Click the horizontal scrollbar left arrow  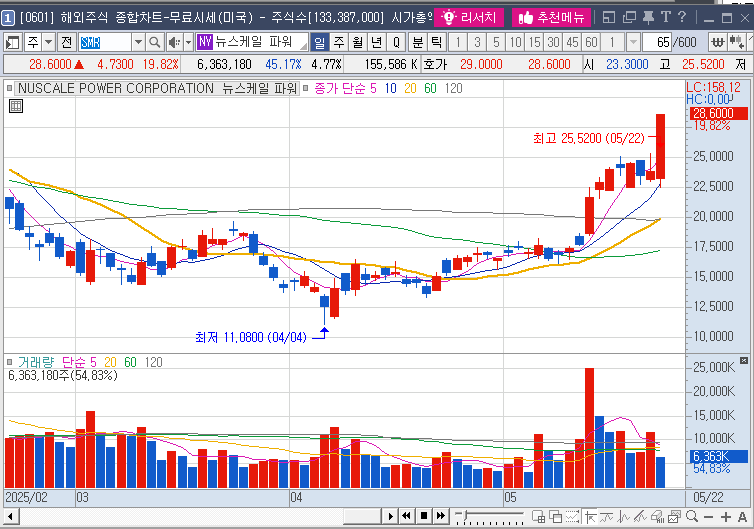point(11,517)
